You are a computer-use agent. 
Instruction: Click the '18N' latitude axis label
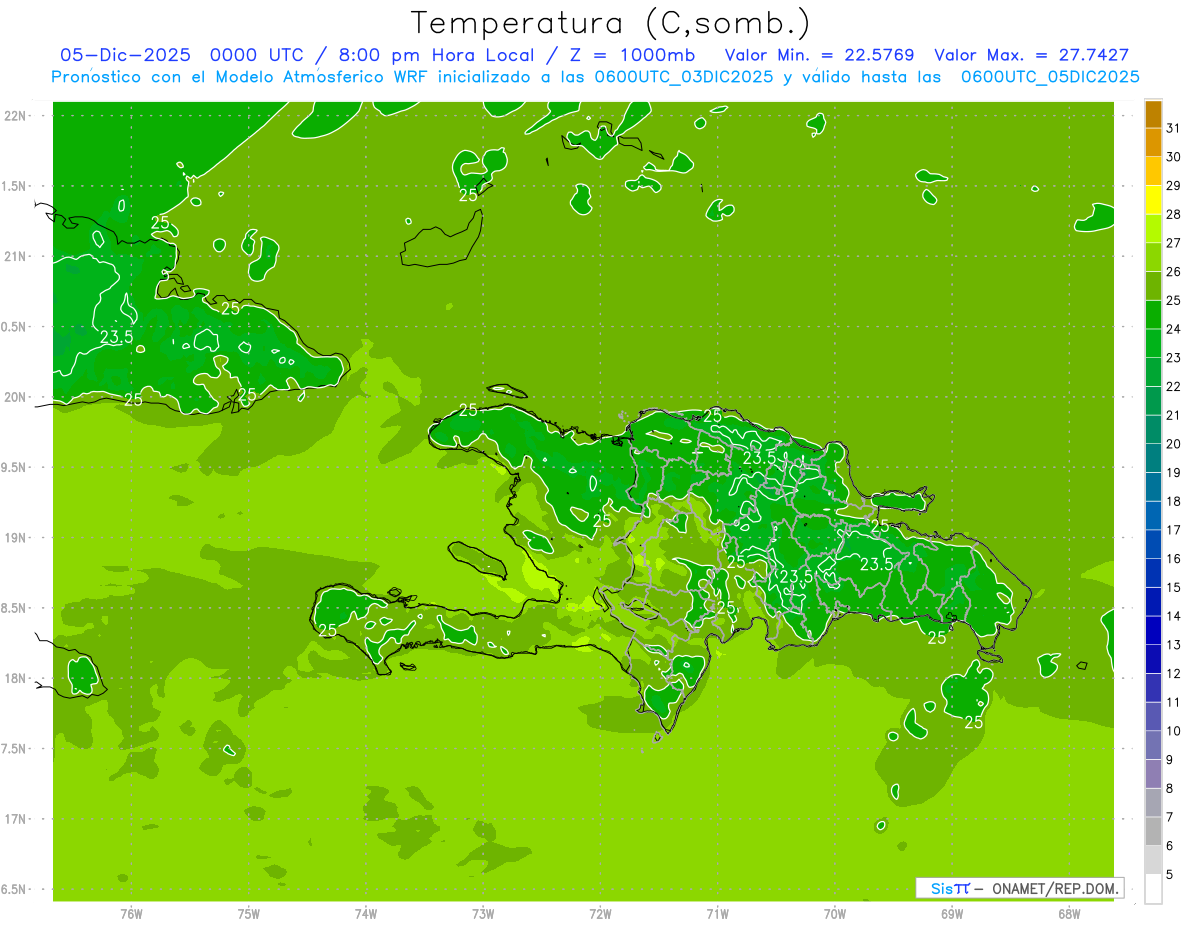(15, 679)
